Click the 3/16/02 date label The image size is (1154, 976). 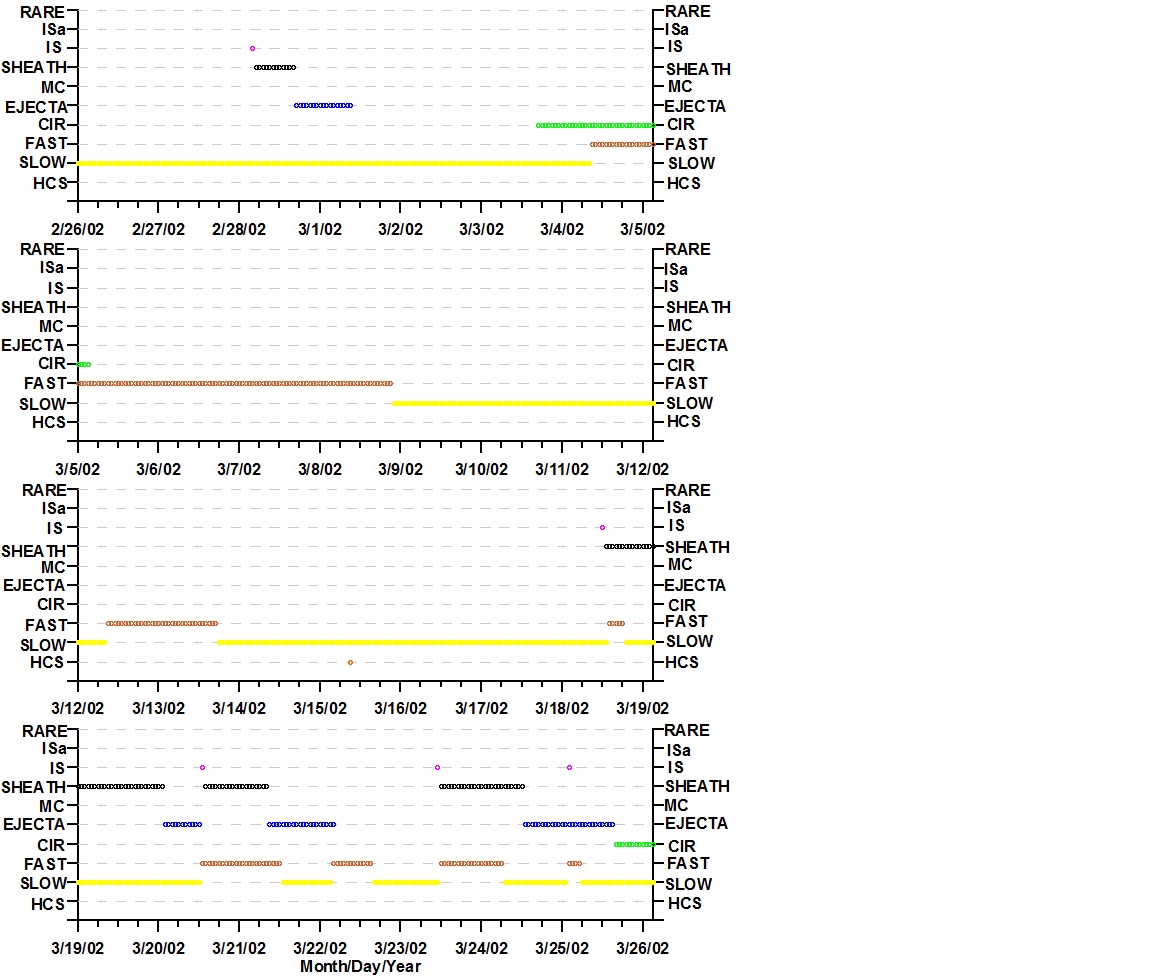click(400, 709)
